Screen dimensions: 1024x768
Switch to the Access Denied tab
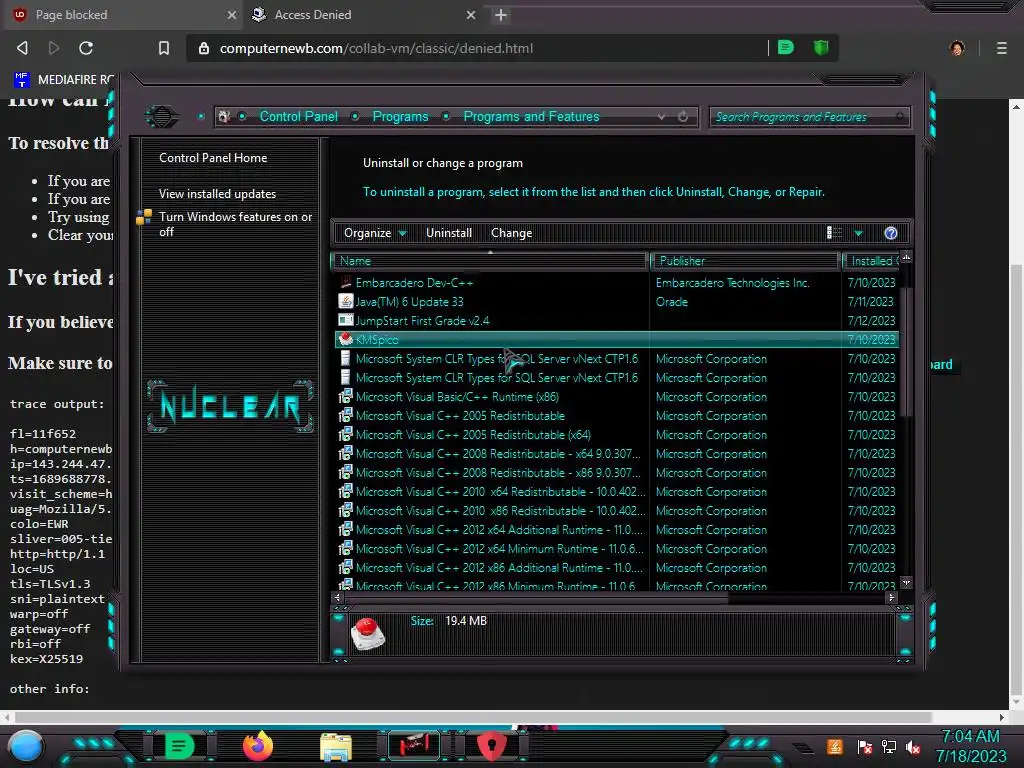coord(364,15)
